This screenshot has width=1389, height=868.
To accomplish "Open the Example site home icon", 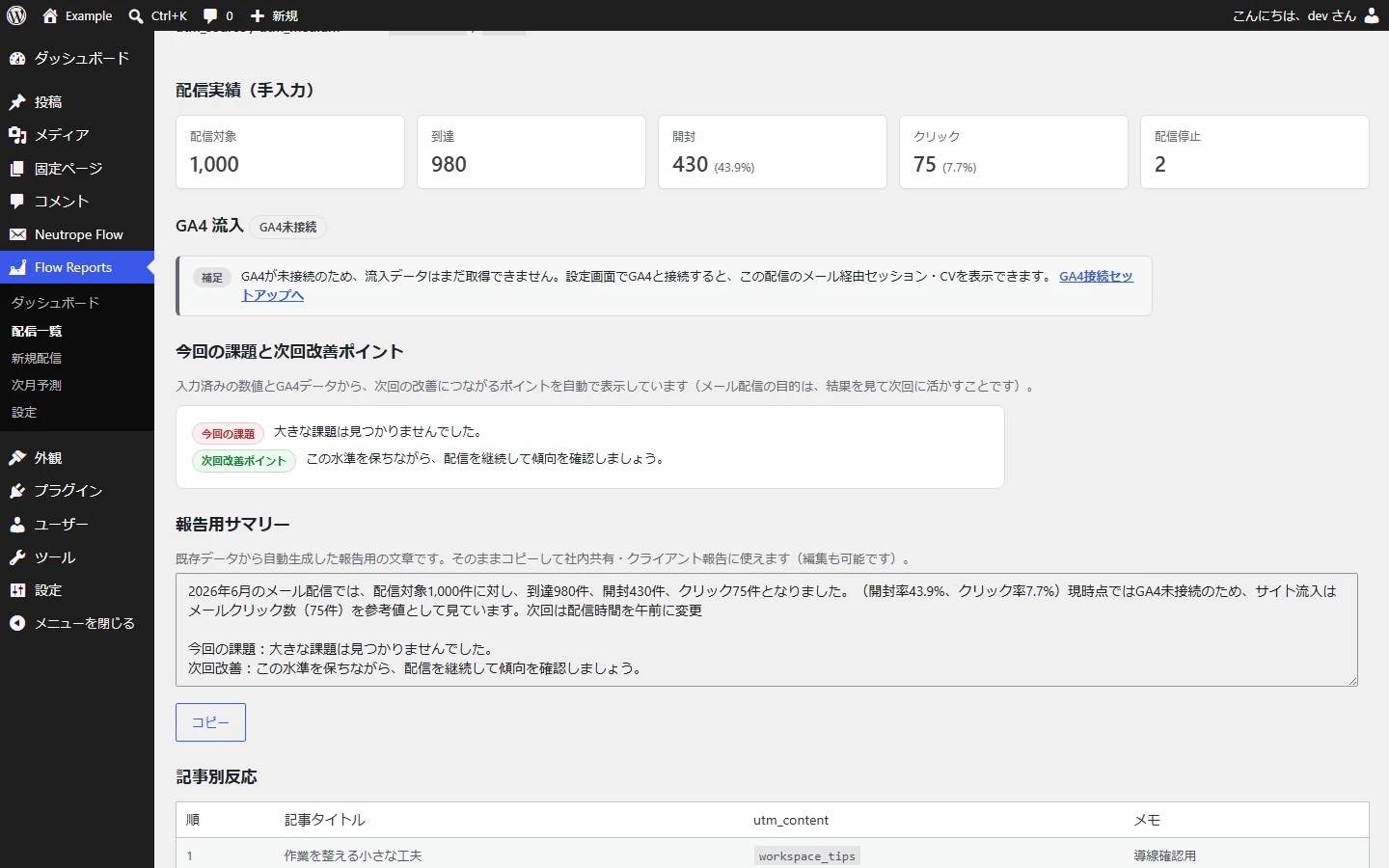I will coord(50,15).
